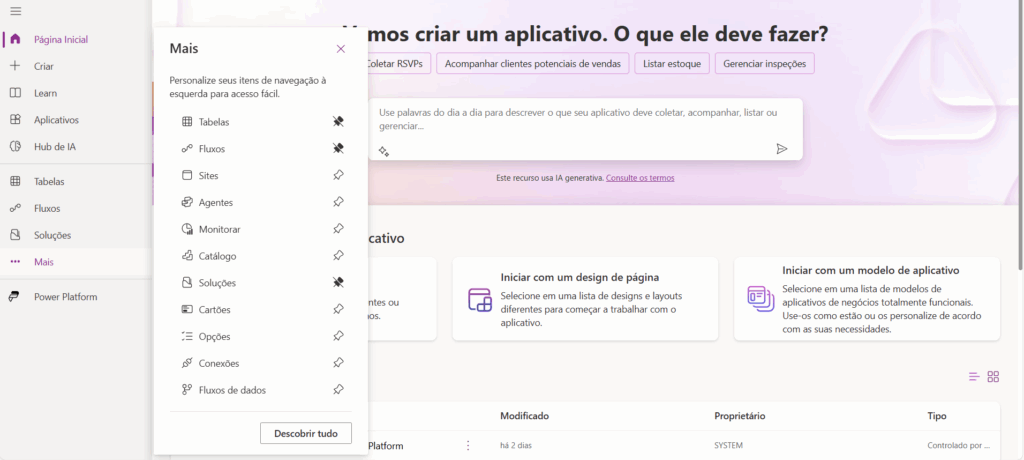Screen dimensions: 1024x460
Task: Choose the Gerenciar inspeções suggestion
Action: pos(765,63)
